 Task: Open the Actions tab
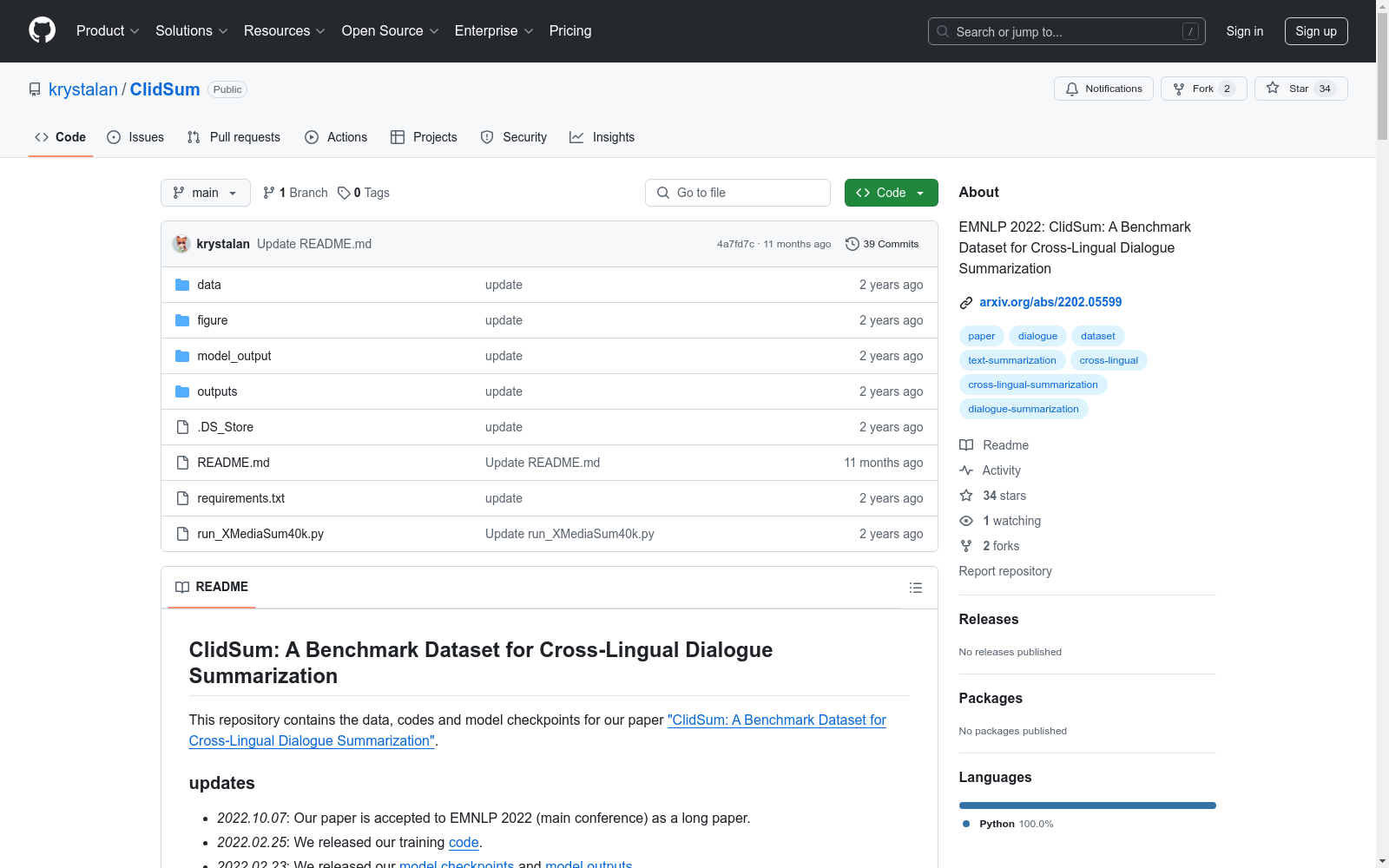[336, 137]
